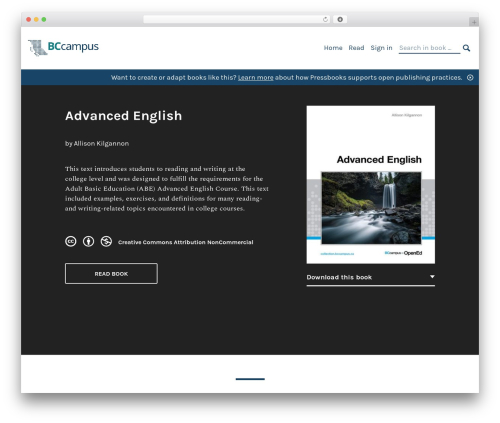
Task: Dismiss the Pressbooks banner with close icon
Action: click(470, 77)
